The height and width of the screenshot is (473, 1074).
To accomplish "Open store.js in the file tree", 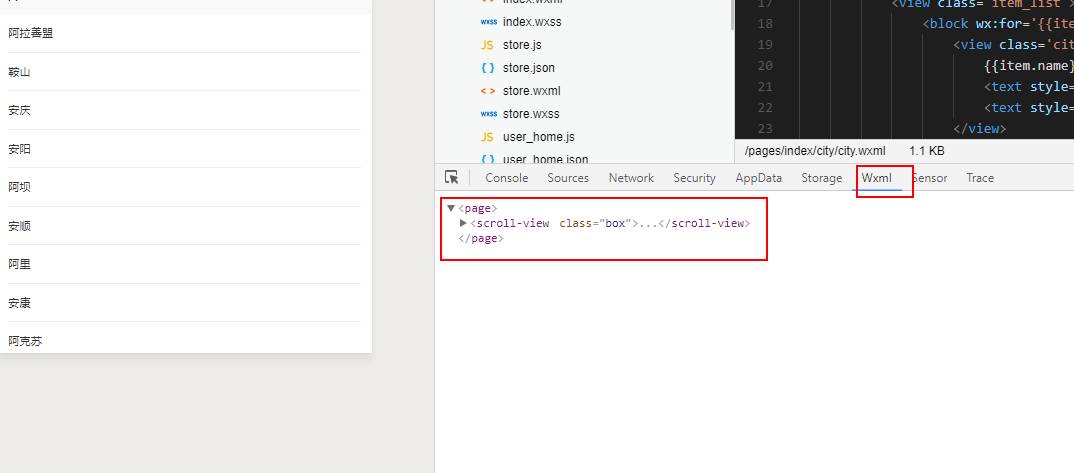I will (522, 45).
